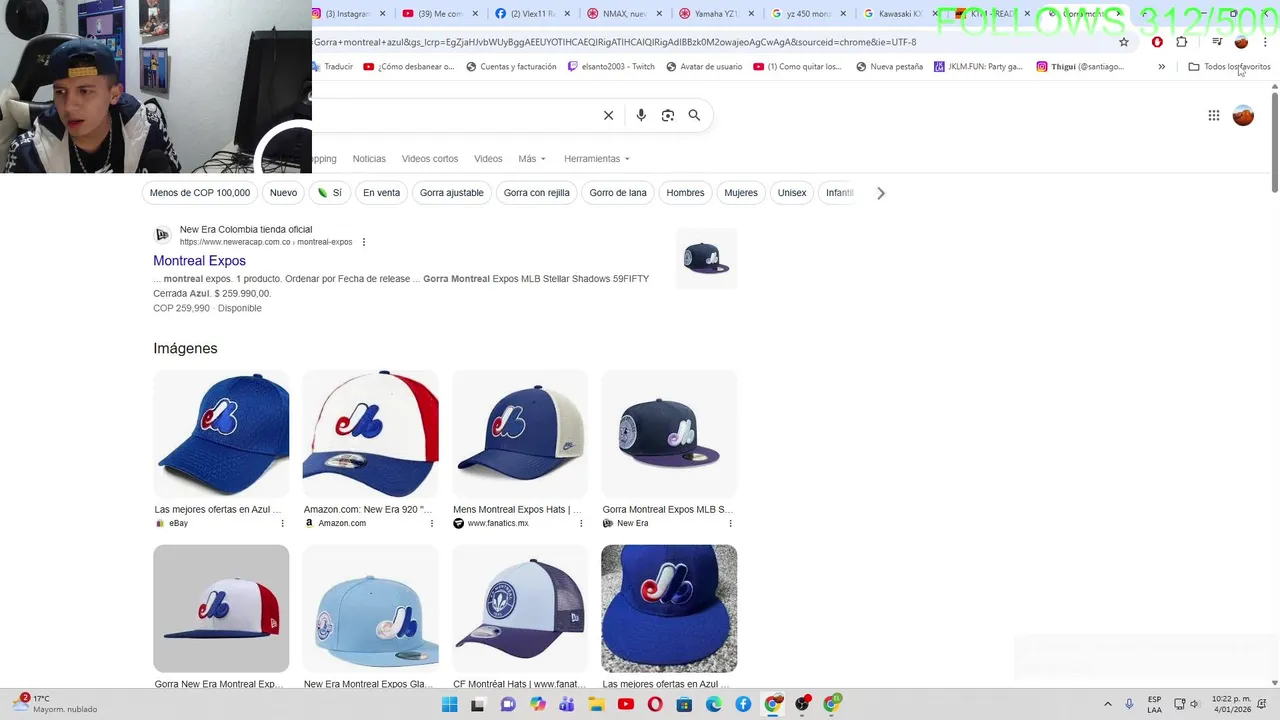Open the blue eBay Expos cap image
The height and width of the screenshot is (720, 1280).
[x=221, y=434]
